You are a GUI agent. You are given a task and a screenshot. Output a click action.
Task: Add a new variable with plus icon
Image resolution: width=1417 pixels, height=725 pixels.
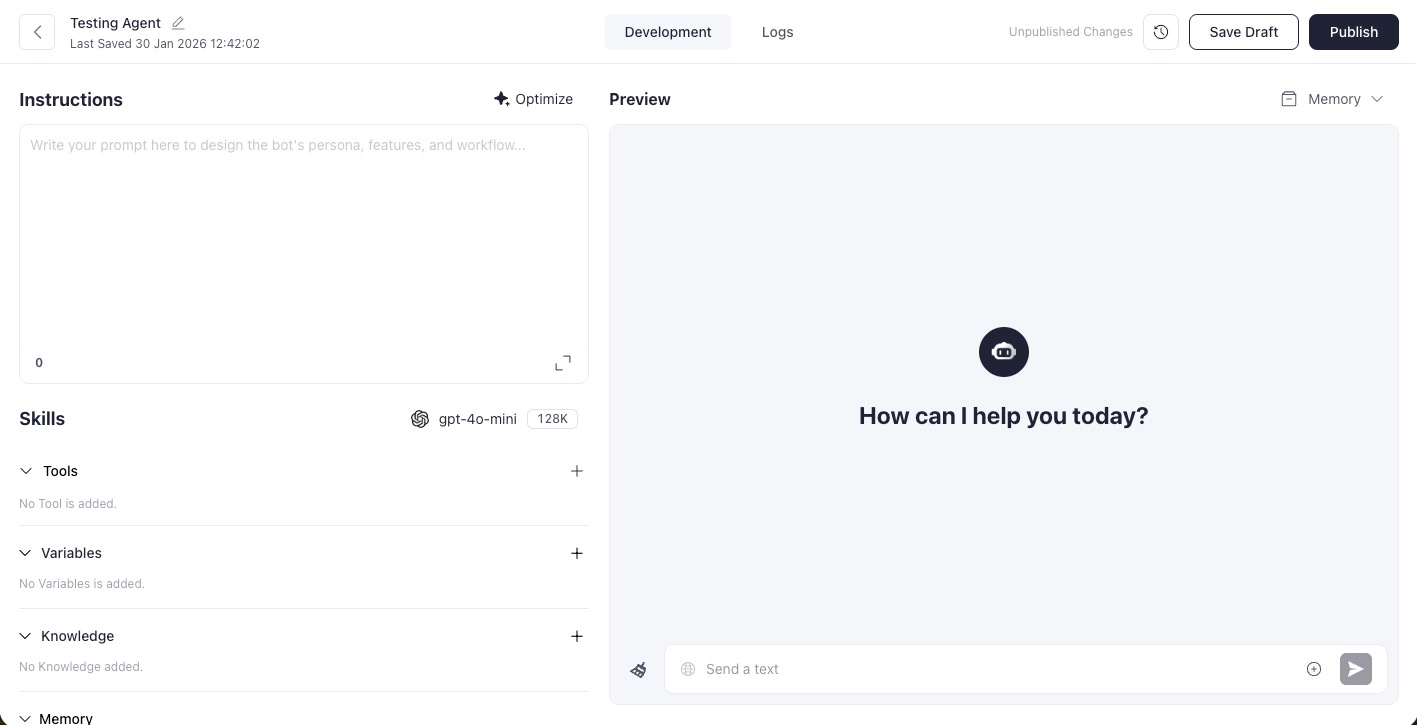[577, 553]
